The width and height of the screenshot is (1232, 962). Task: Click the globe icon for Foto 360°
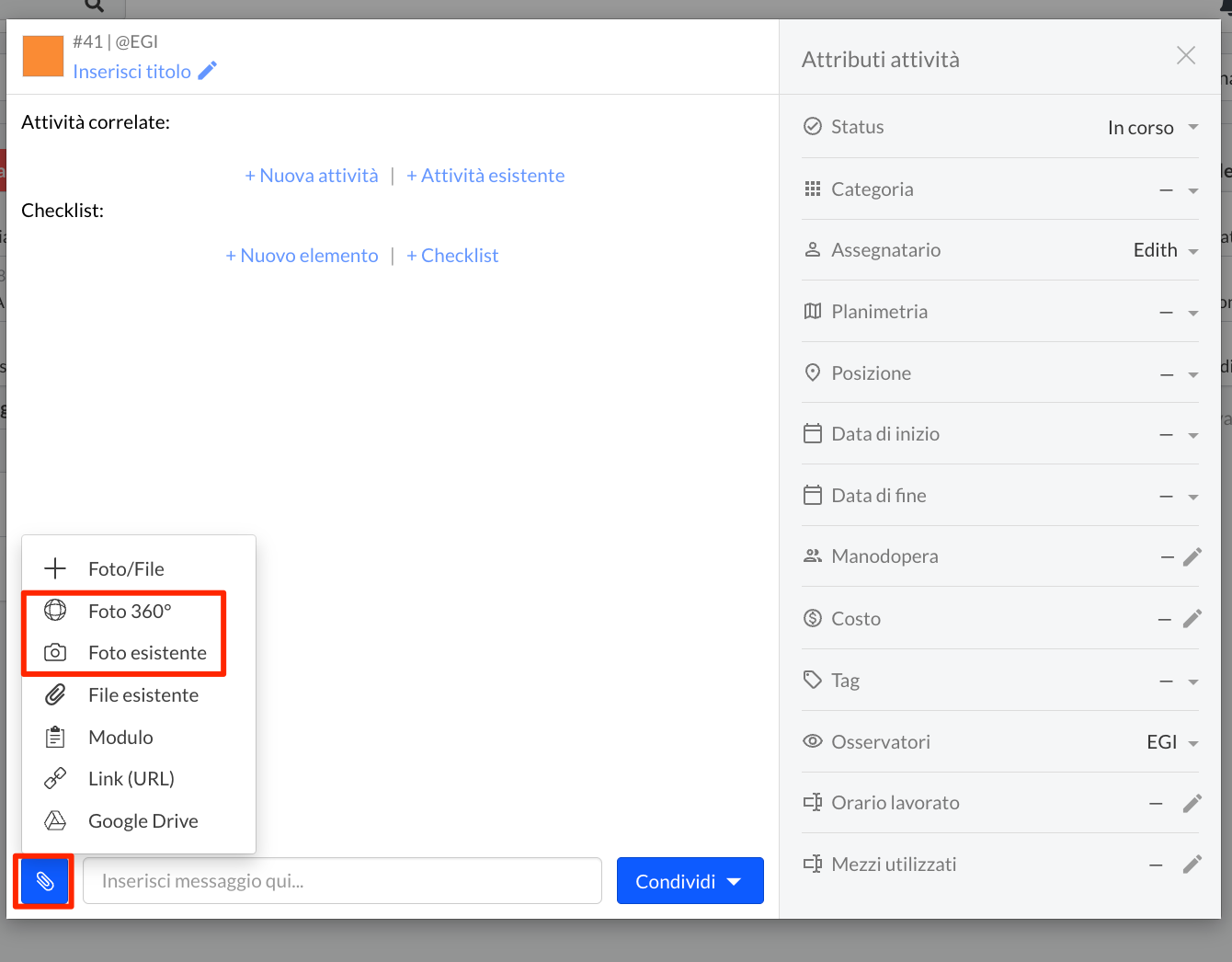[55, 610]
